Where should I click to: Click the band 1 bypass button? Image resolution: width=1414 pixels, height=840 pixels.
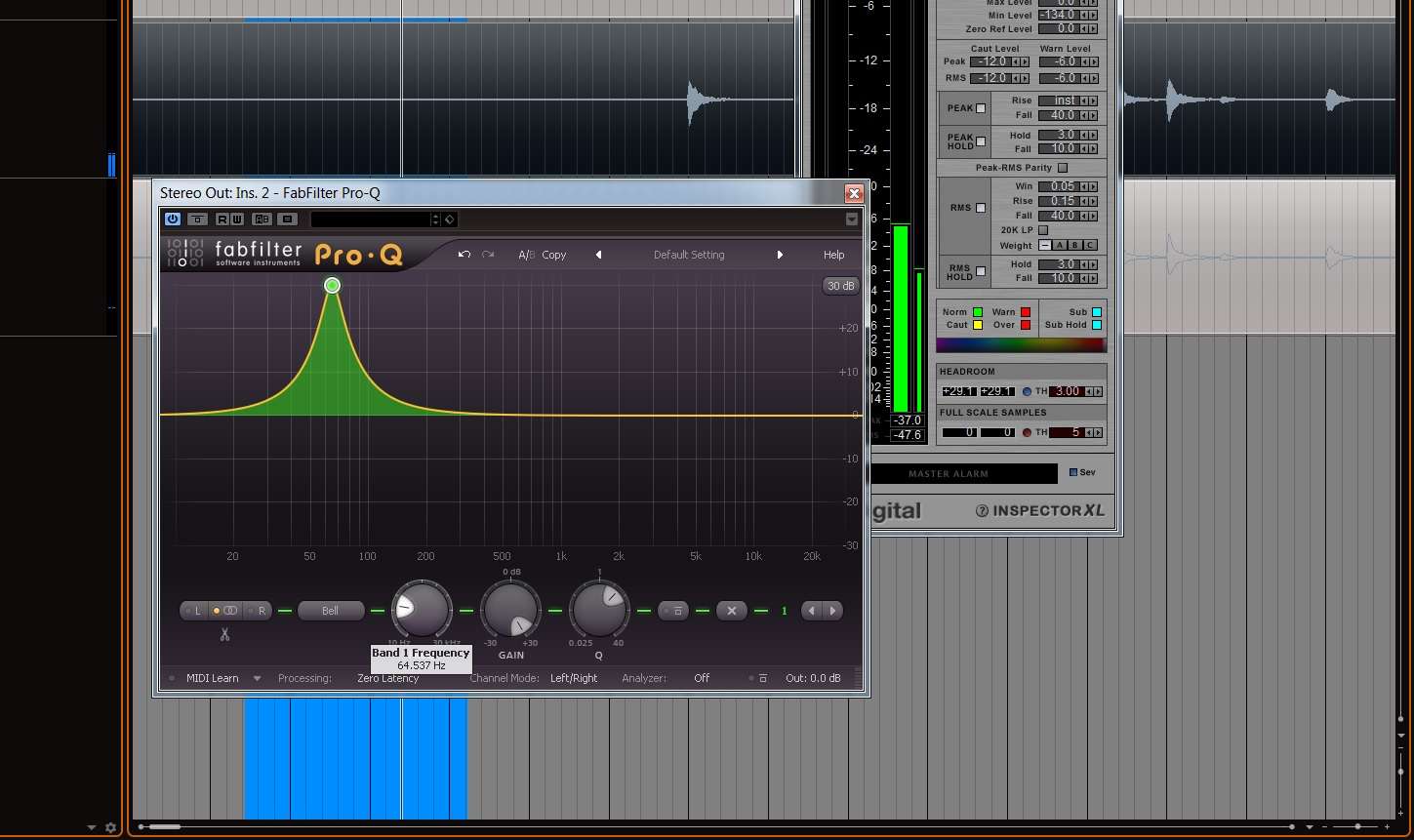[674, 611]
